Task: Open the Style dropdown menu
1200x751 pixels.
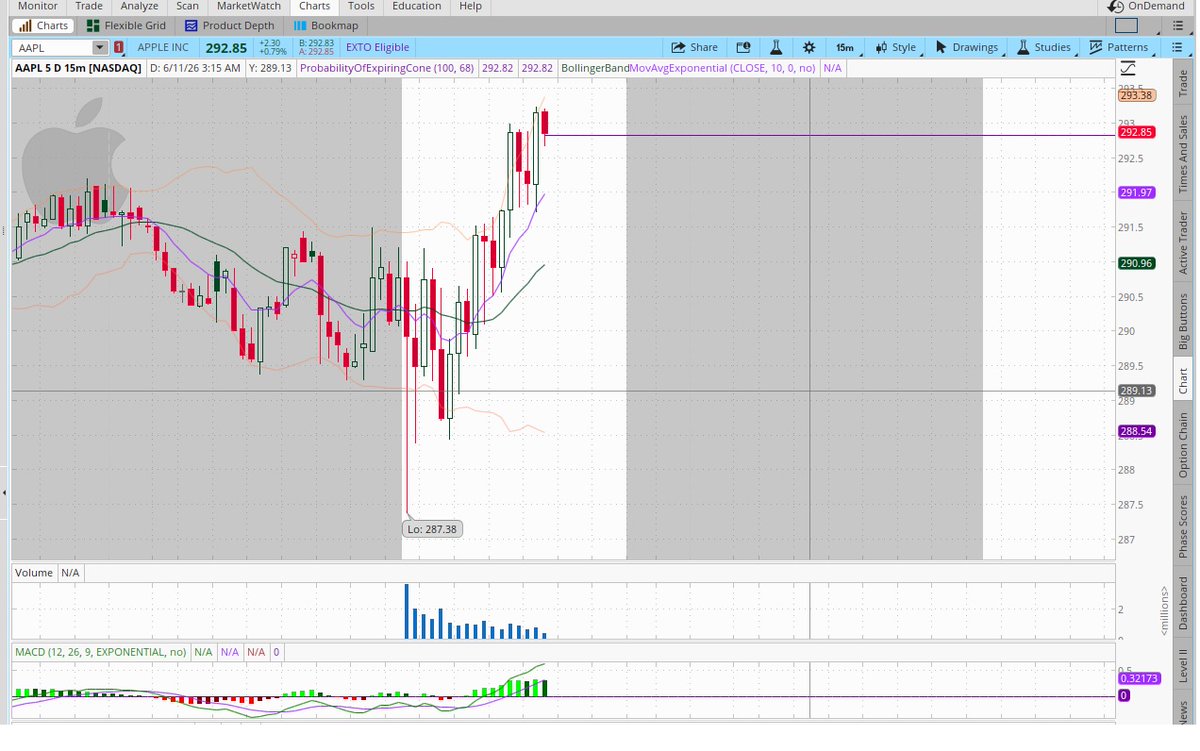Action: pyautogui.click(x=895, y=47)
